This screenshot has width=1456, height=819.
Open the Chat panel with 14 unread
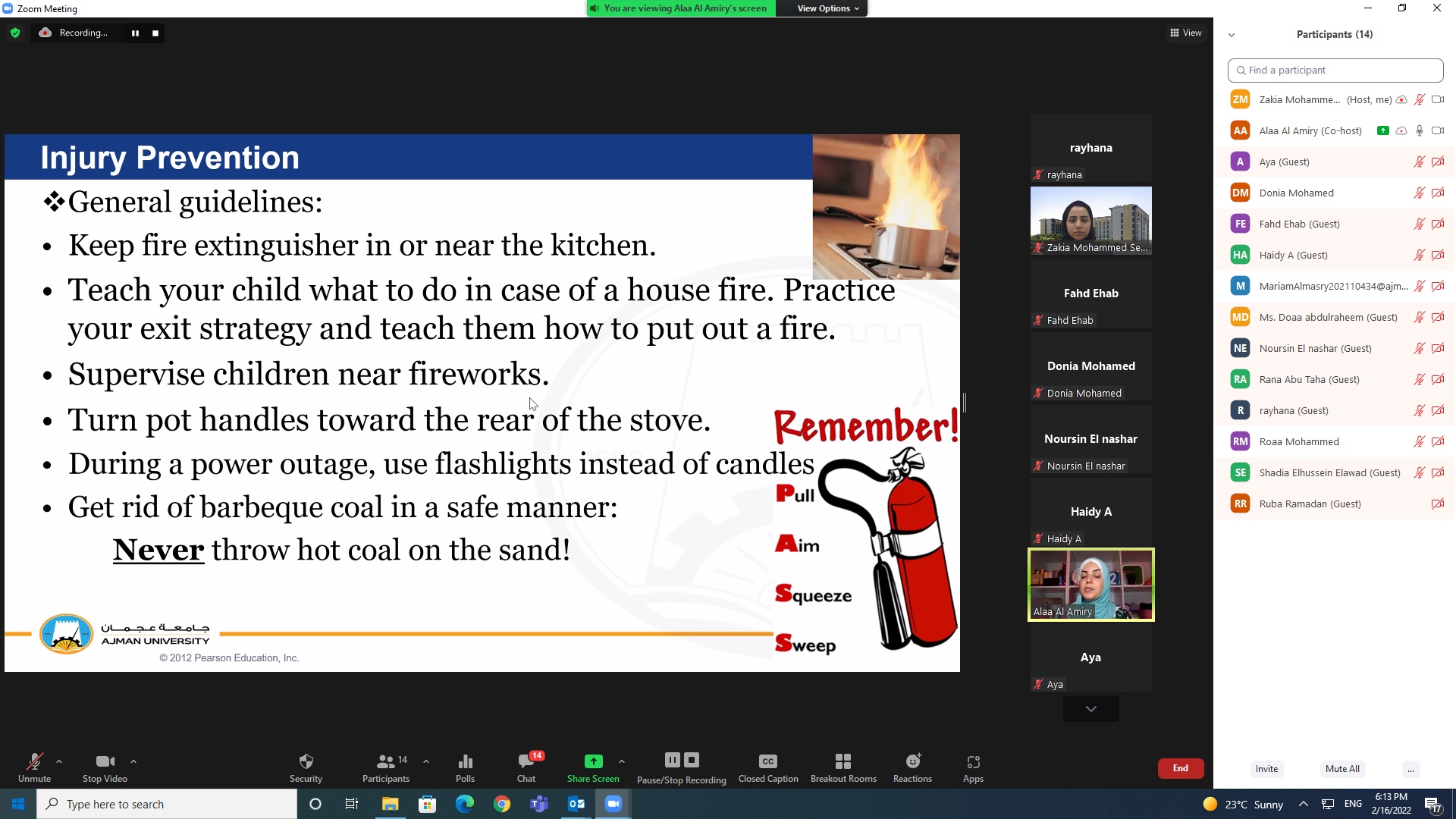coord(526,767)
